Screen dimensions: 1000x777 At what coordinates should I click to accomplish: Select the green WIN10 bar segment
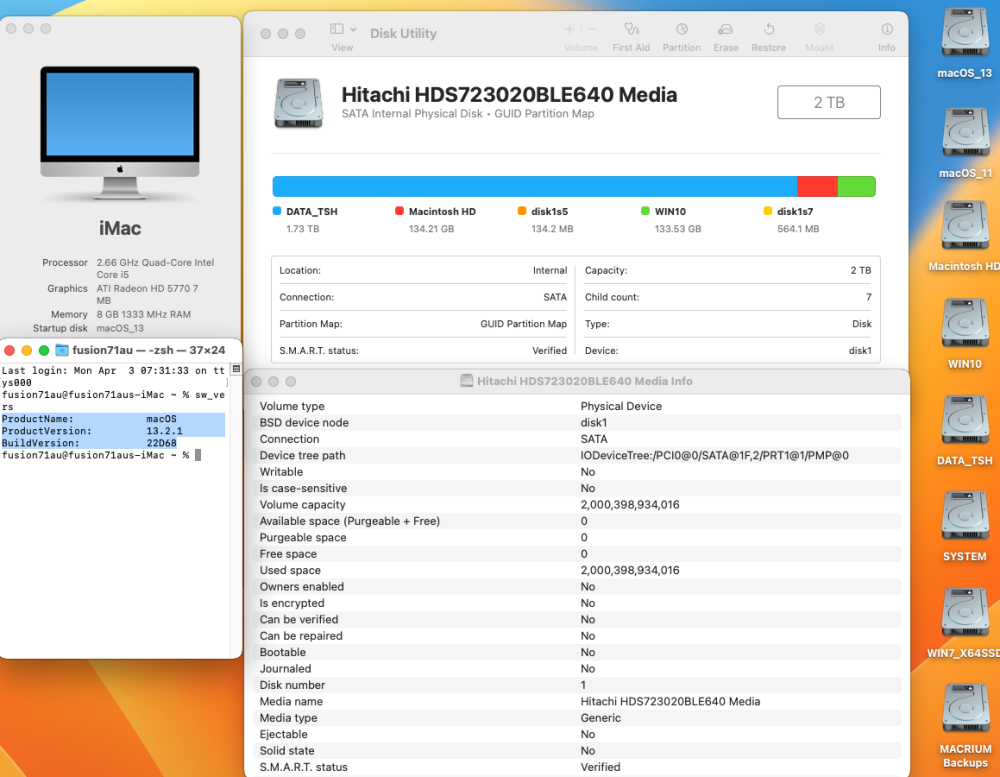[856, 186]
